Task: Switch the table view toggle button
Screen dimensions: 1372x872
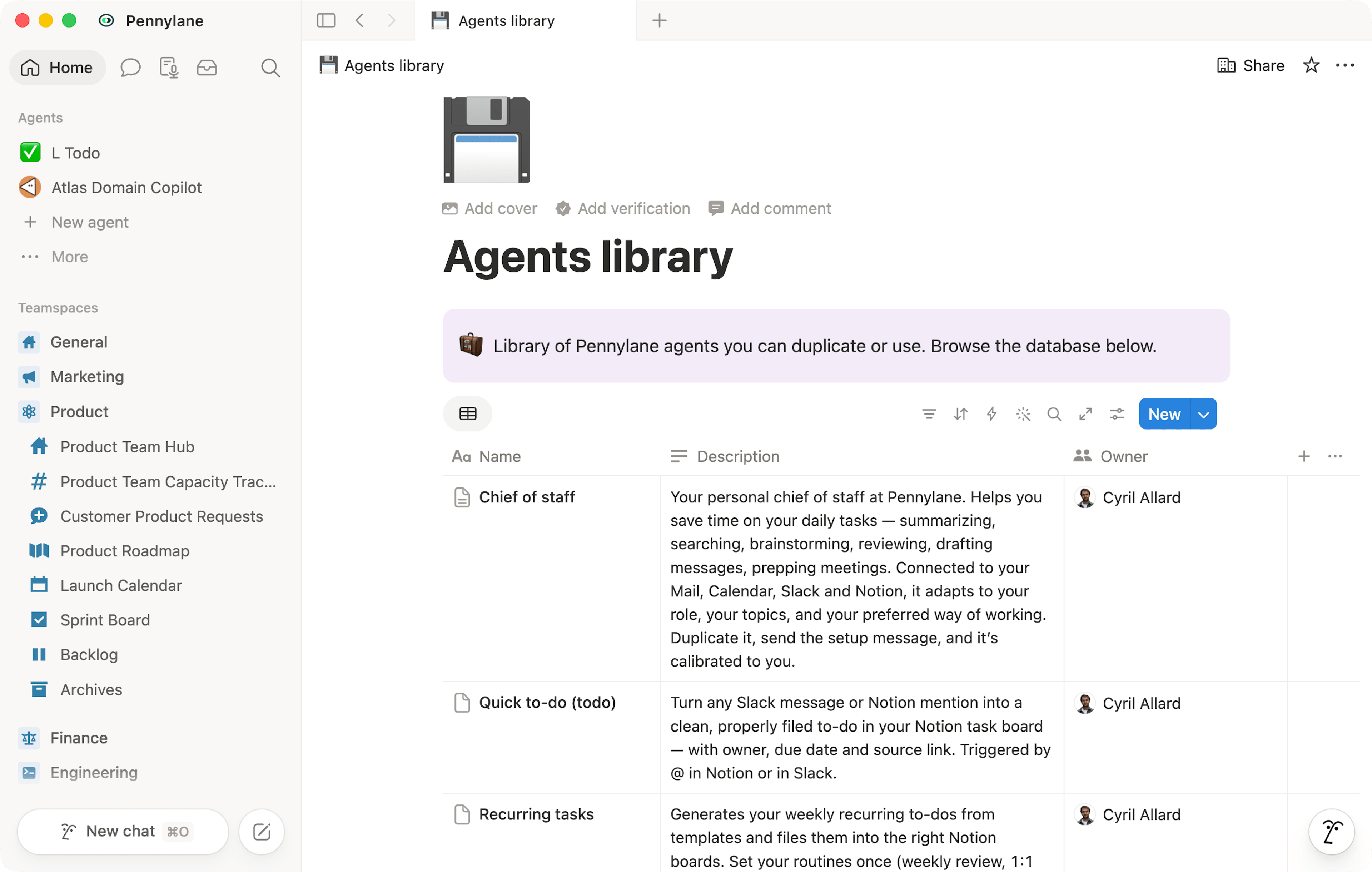Action: point(468,414)
